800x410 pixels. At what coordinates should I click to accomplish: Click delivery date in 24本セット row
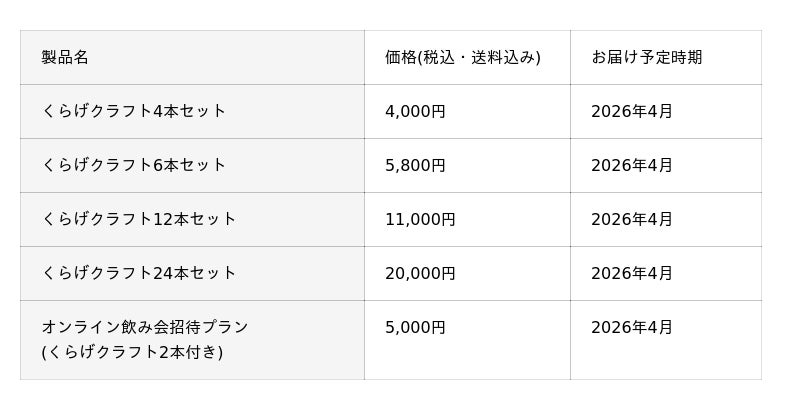[x=631, y=273]
